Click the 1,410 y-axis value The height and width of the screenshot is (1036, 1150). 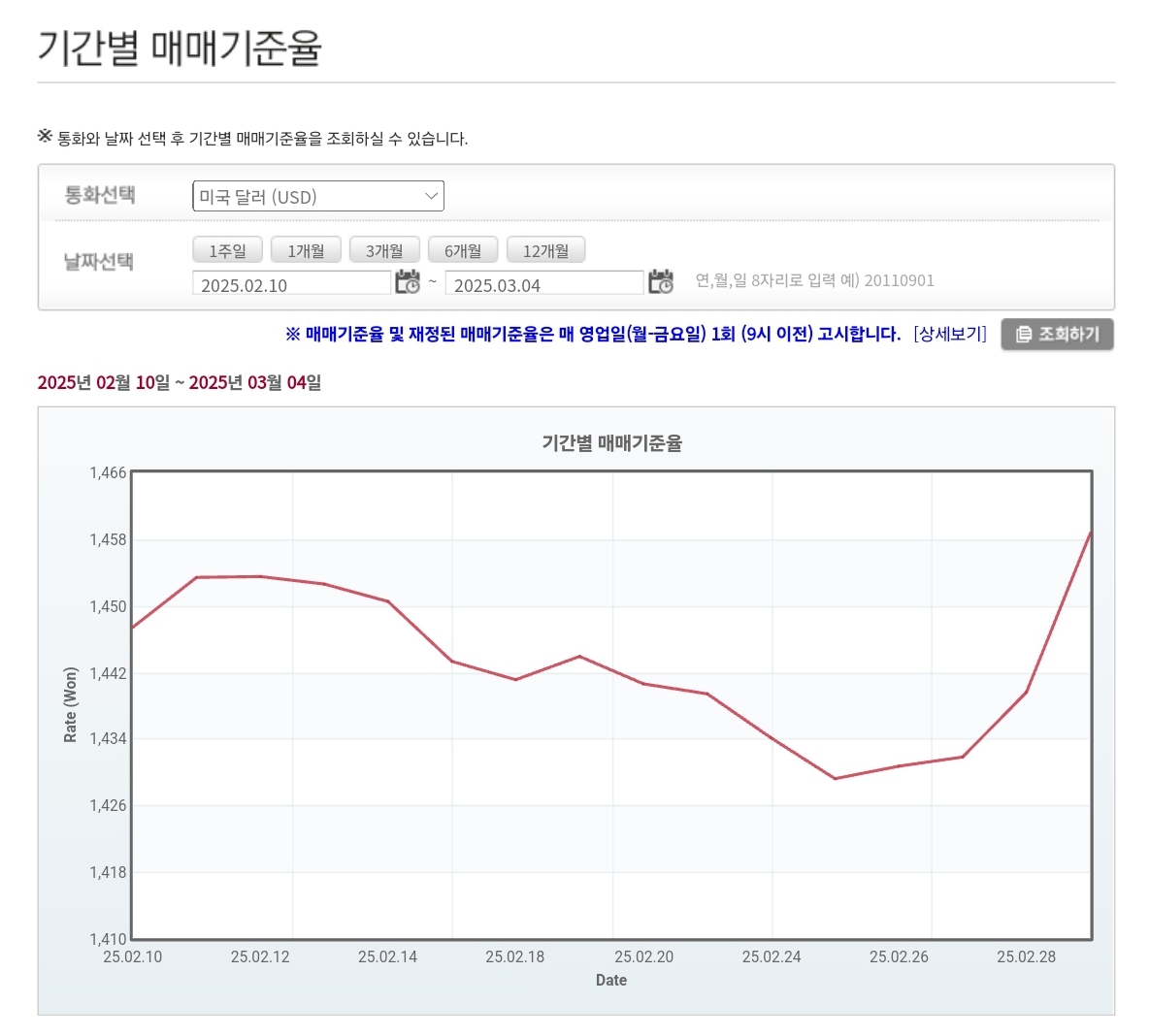coord(108,938)
